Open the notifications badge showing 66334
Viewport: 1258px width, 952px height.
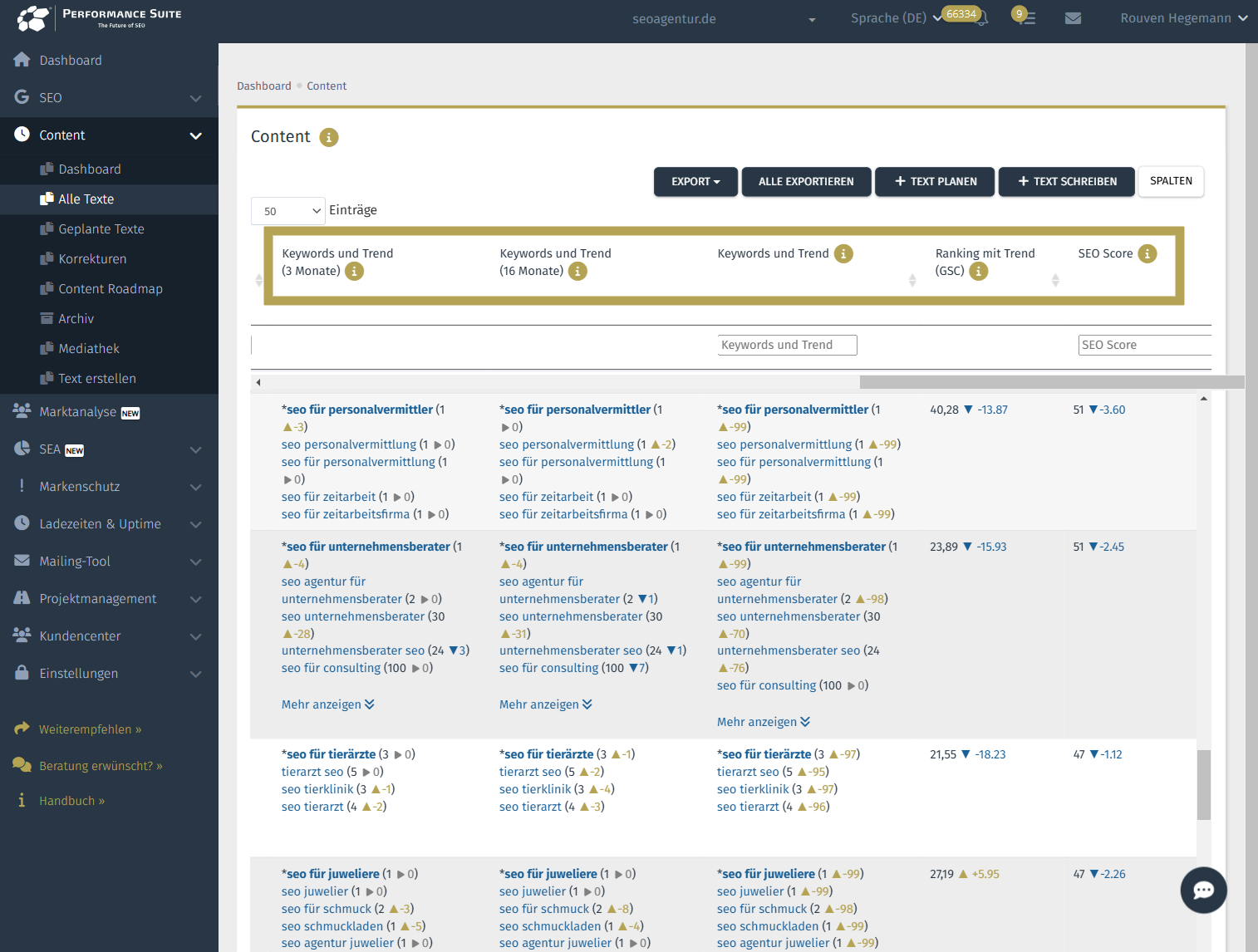961,13
